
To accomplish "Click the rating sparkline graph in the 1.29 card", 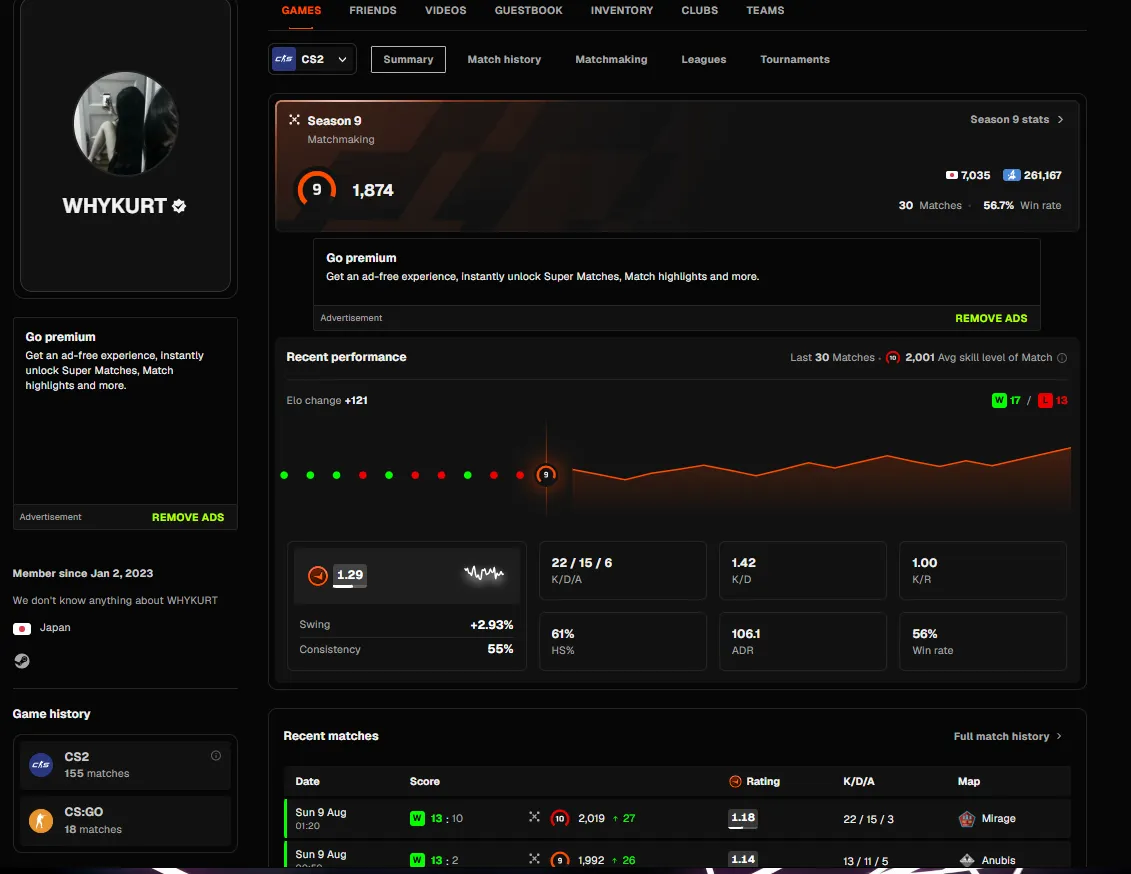I will click(x=484, y=573).
